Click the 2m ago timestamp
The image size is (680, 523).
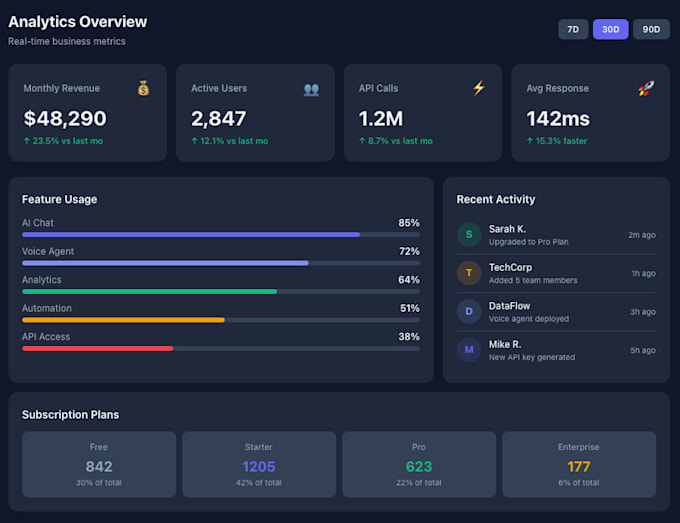[642, 235]
